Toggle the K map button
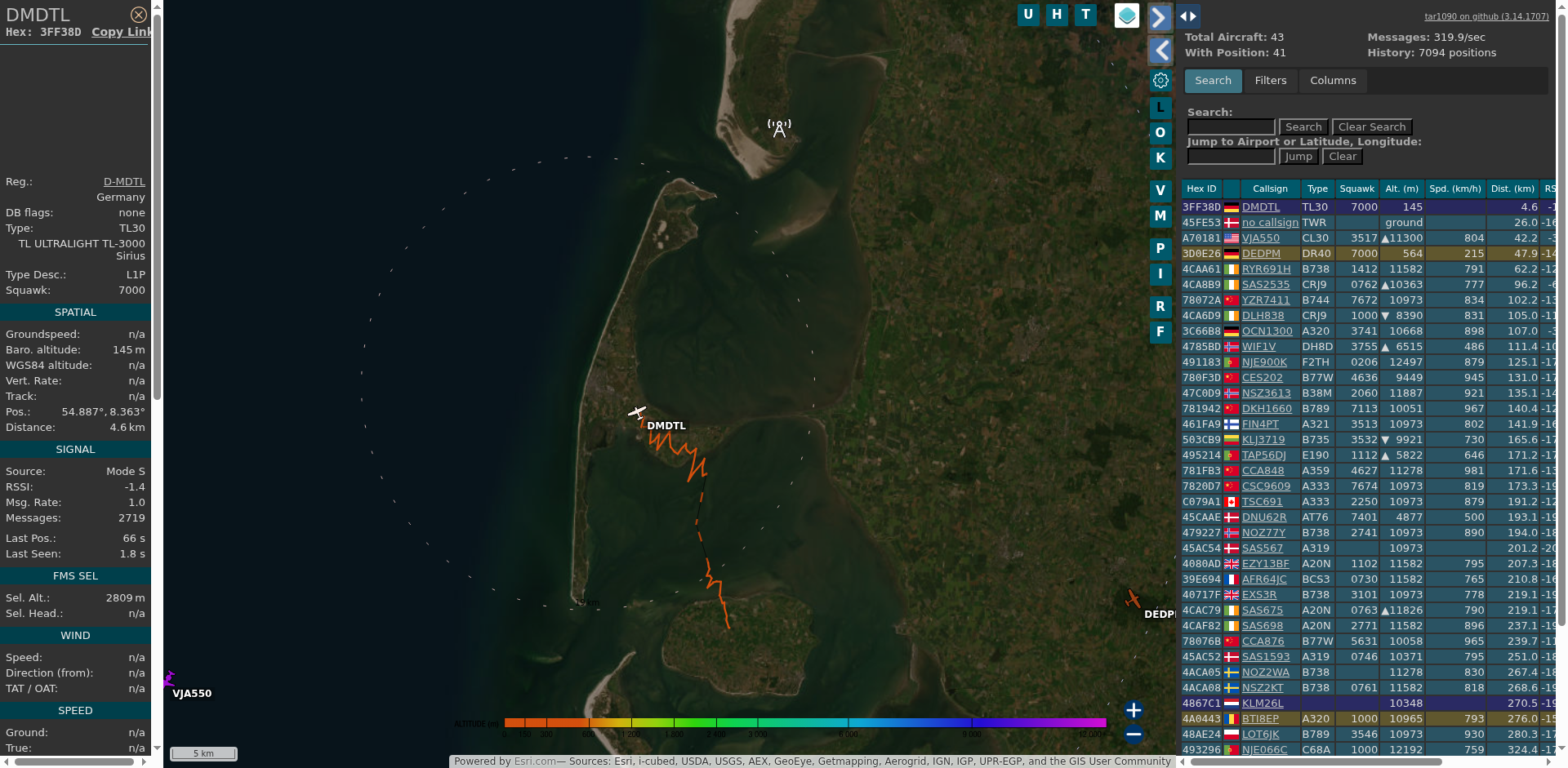 [x=1160, y=158]
